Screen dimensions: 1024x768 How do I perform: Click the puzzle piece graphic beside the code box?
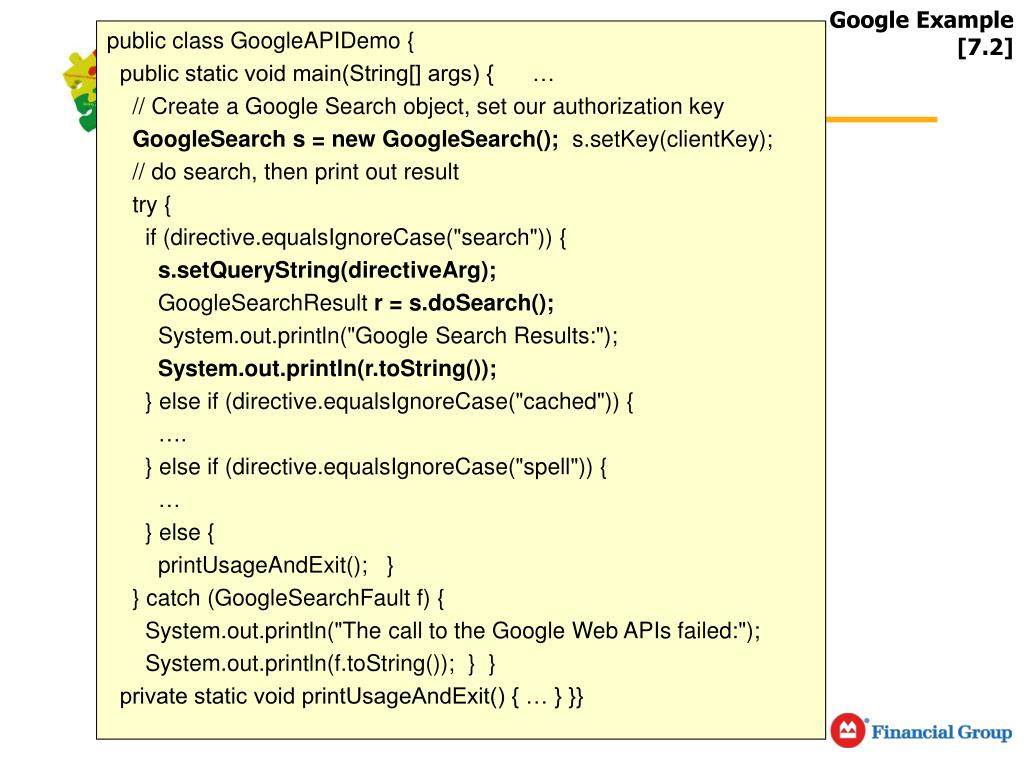point(80,91)
